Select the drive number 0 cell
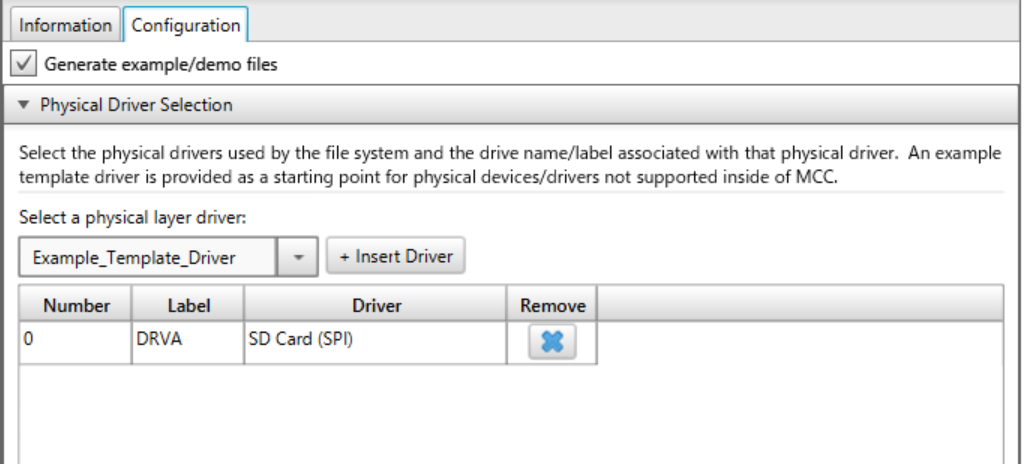The height and width of the screenshot is (464, 1031). 76,342
